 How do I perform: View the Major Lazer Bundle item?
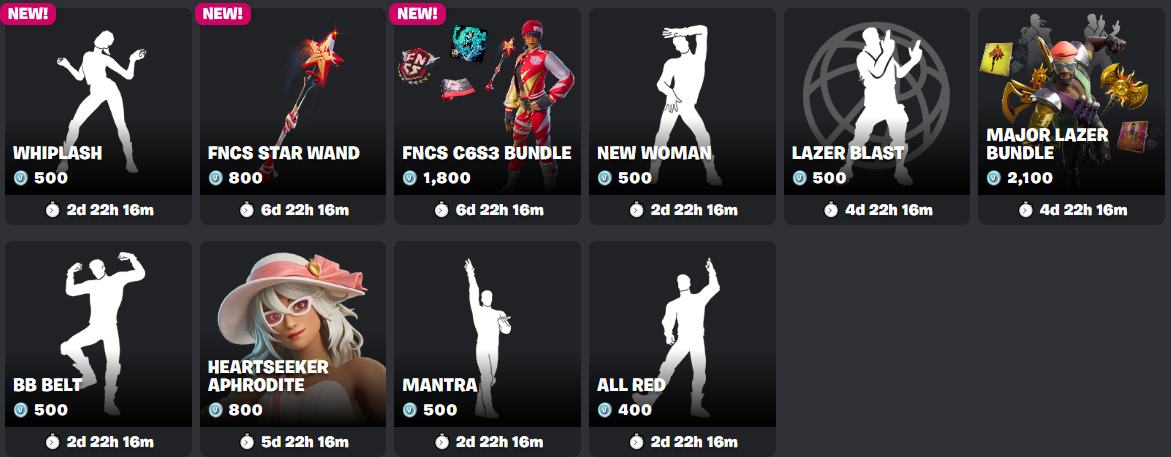[1071, 116]
